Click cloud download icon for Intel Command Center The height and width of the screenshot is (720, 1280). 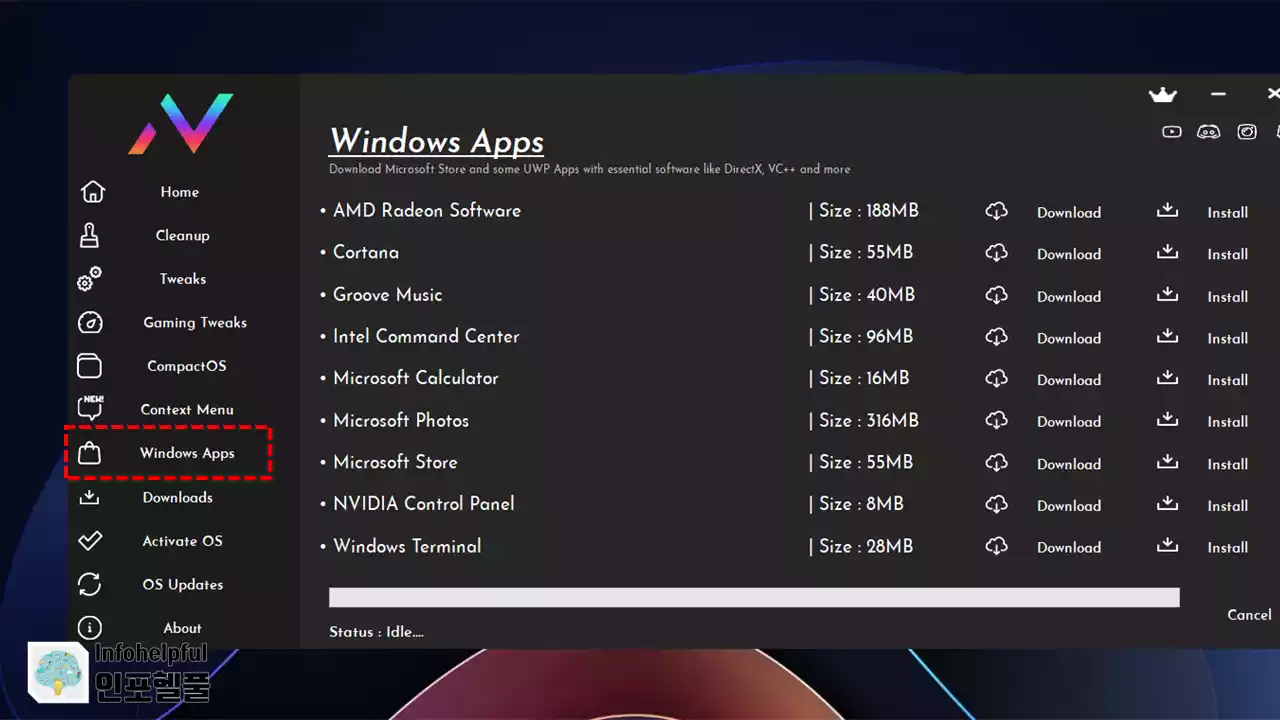[996, 338]
